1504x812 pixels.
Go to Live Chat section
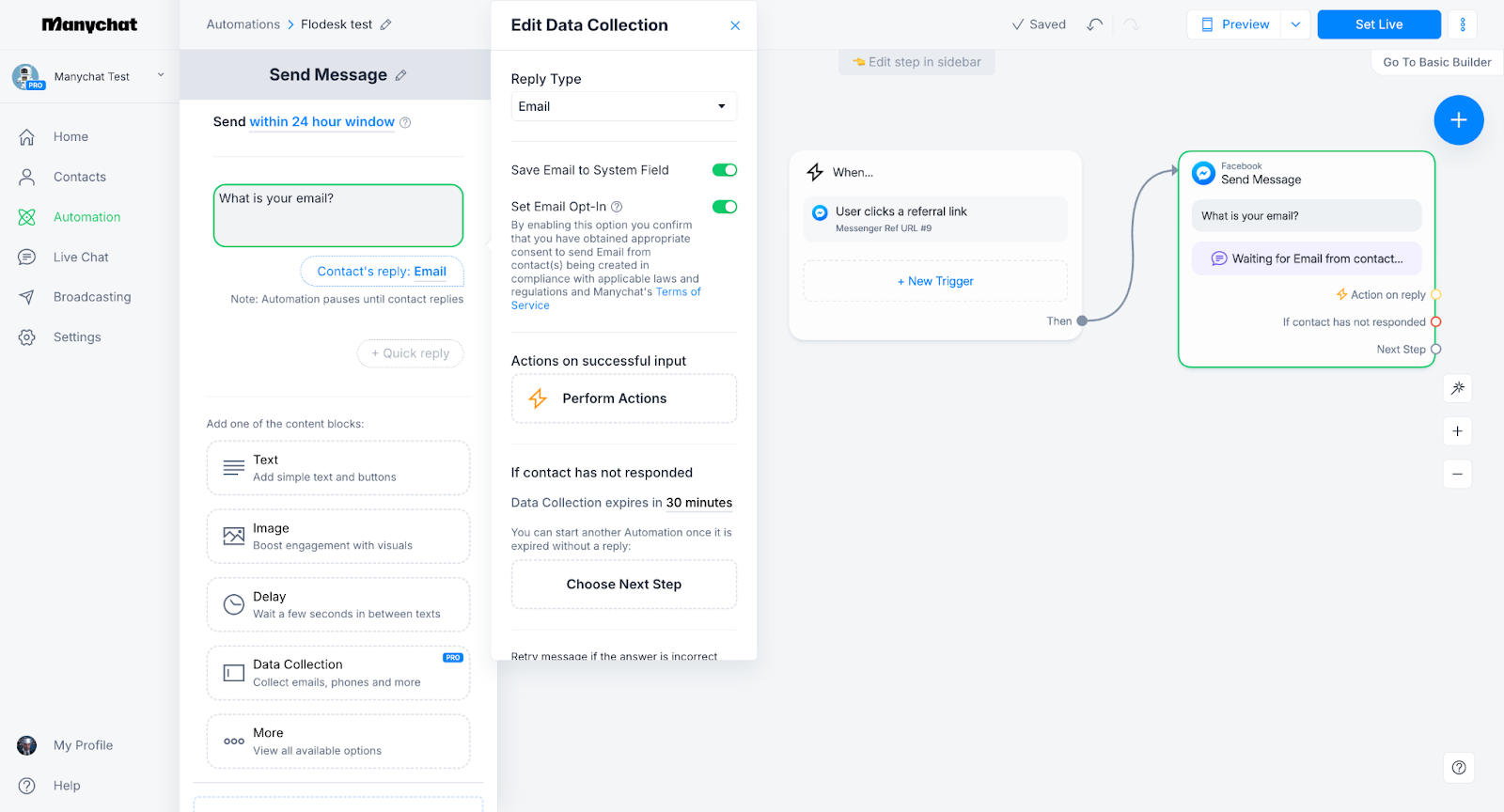pyautogui.click(x=81, y=258)
